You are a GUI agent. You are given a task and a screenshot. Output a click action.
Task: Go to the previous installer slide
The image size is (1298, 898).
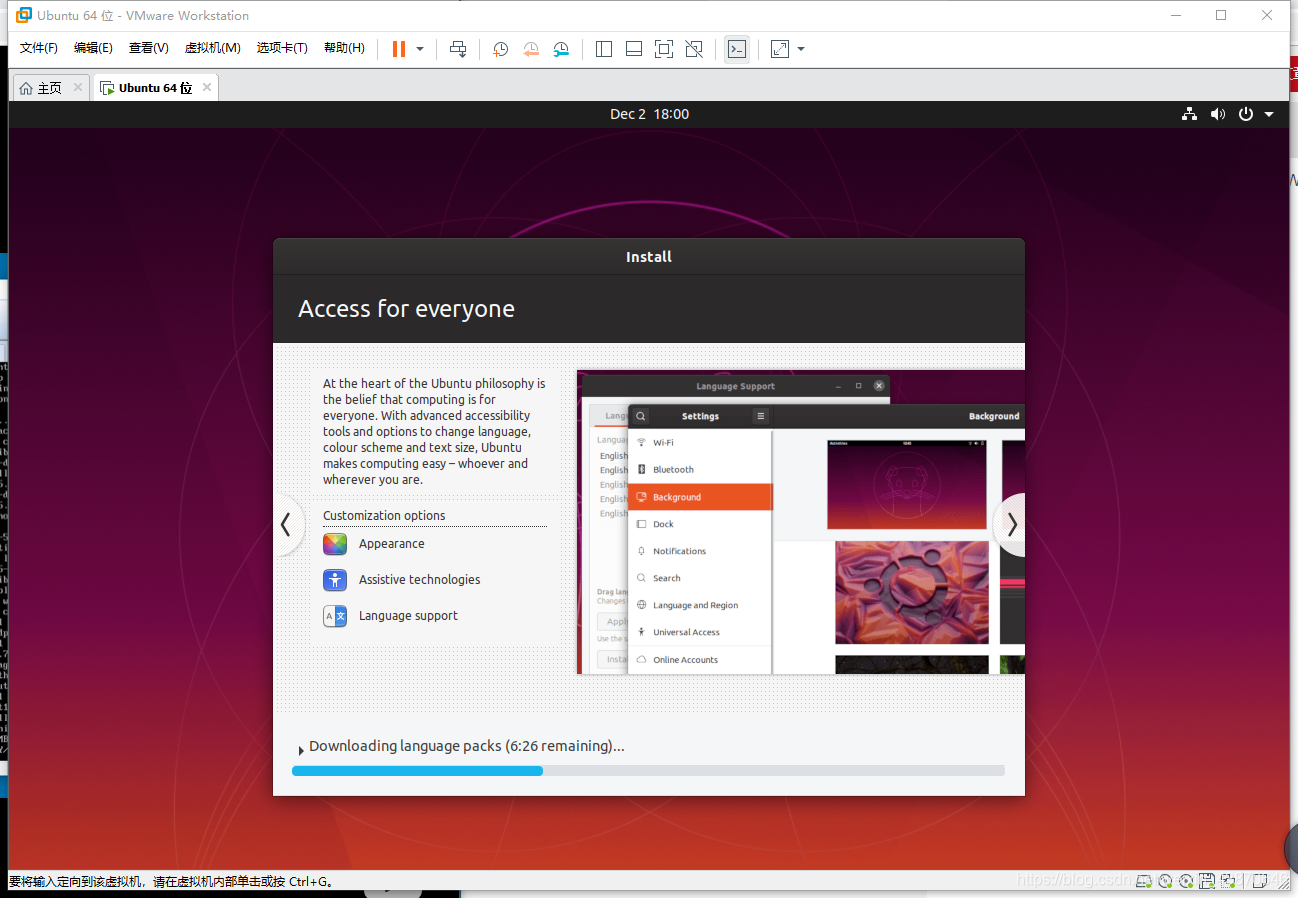pyautogui.click(x=287, y=524)
